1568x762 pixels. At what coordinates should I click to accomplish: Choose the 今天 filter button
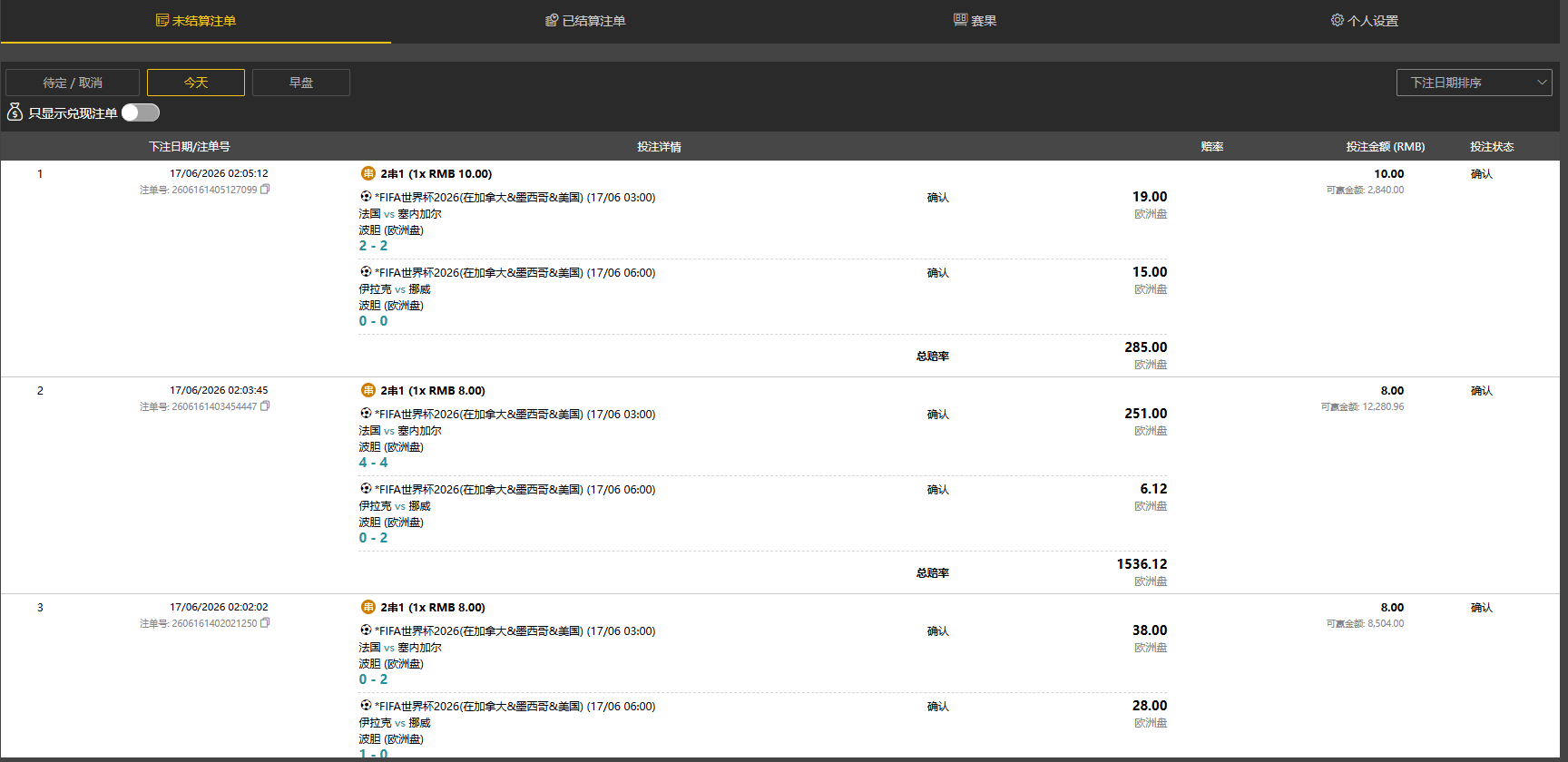[x=196, y=83]
